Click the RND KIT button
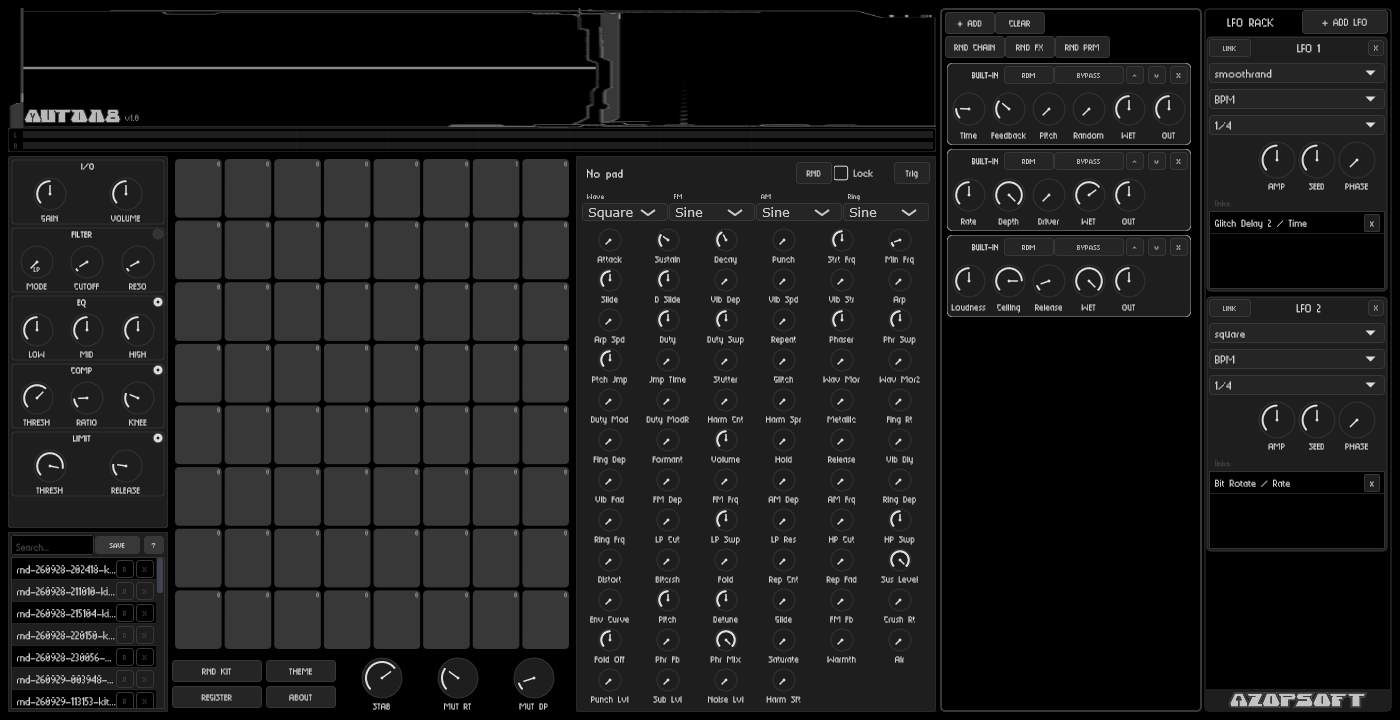 coord(217,671)
